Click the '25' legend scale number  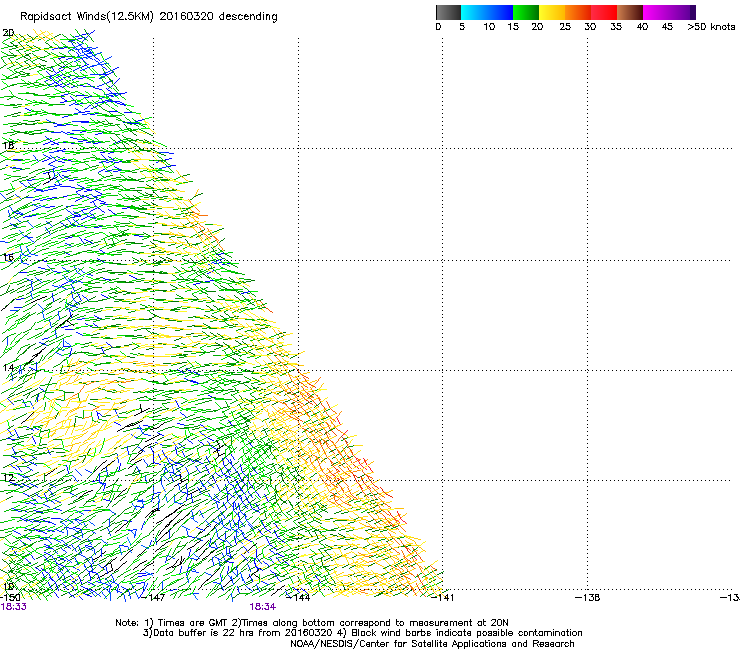pyautogui.click(x=565, y=27)
